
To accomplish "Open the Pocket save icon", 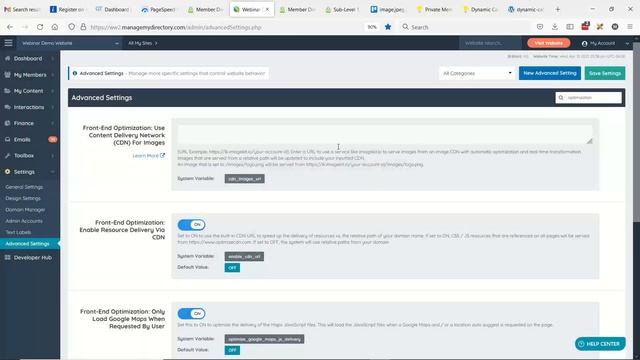I will (x=540, y=27).
